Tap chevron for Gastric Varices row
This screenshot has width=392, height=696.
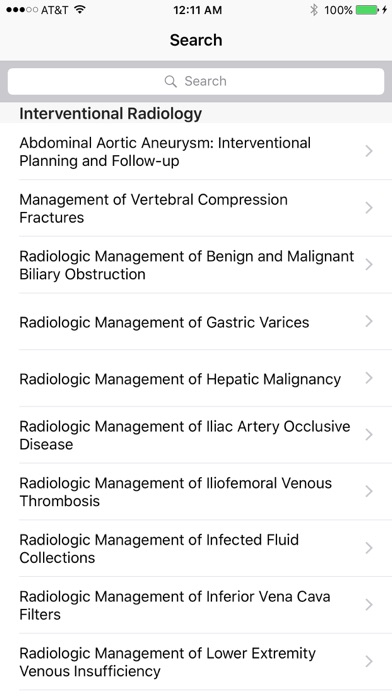pyautogui.click(x=368, y=321)
